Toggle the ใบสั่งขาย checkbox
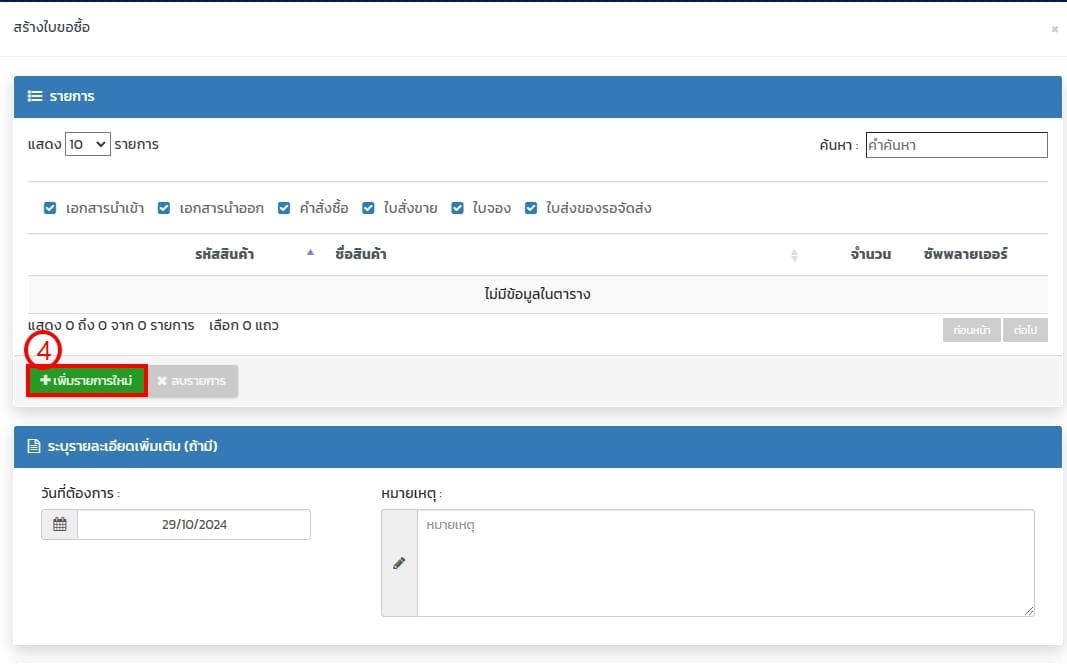This screenshot has width=1067, height=664. [368, 209]
